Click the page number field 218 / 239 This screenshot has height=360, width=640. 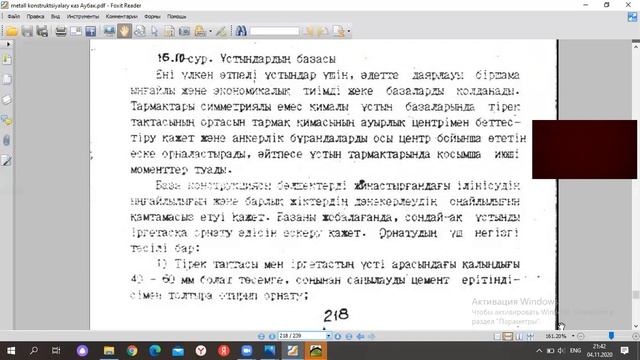[x=302, y=336]
